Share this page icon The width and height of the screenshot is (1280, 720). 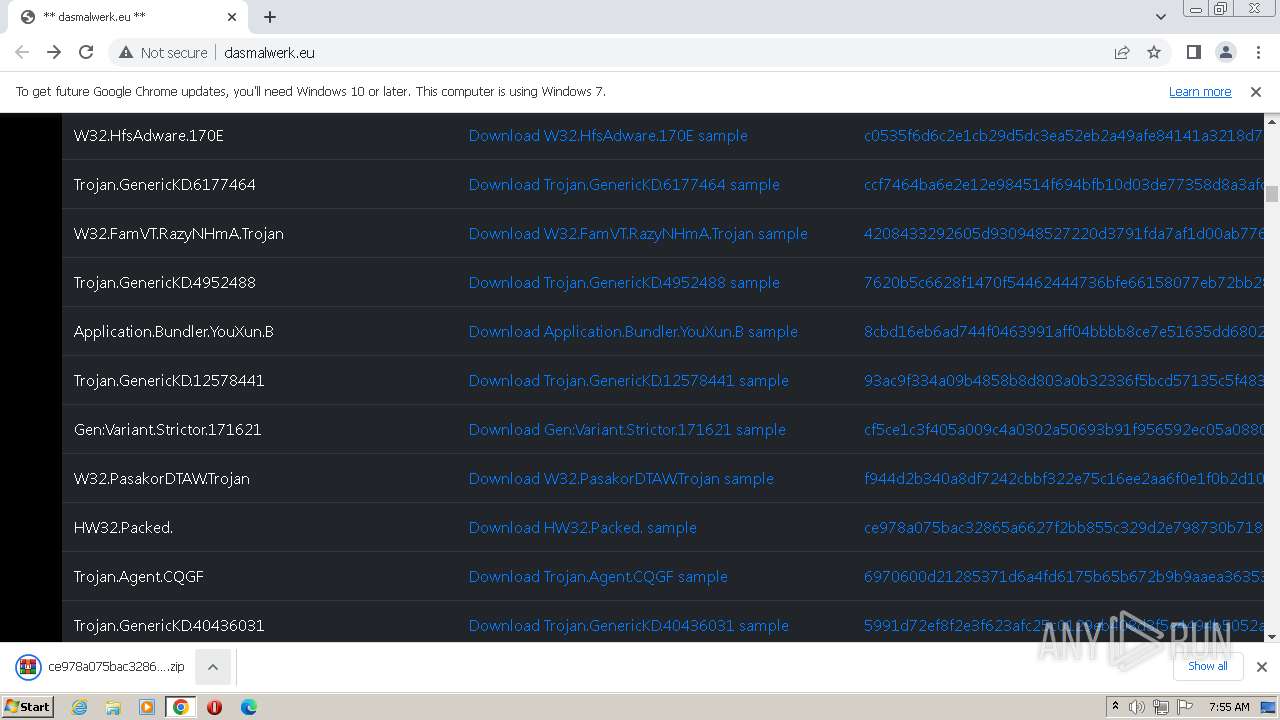click(x=1122, y=52)
